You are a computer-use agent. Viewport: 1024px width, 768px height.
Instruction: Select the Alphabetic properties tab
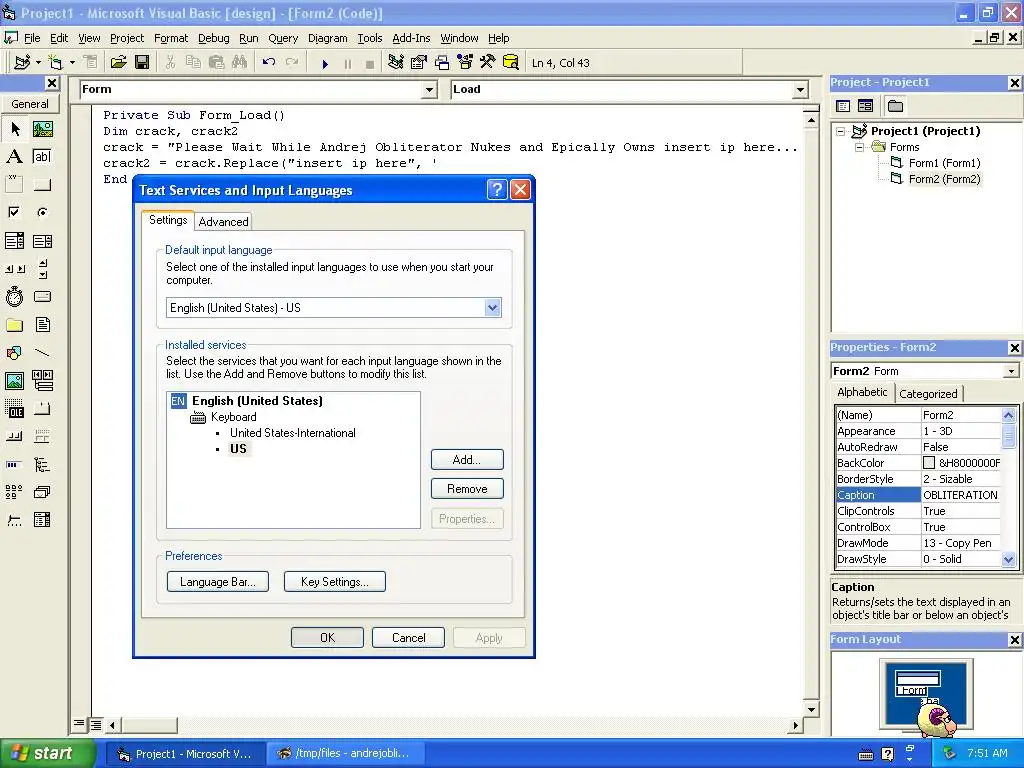click(862, 392)
